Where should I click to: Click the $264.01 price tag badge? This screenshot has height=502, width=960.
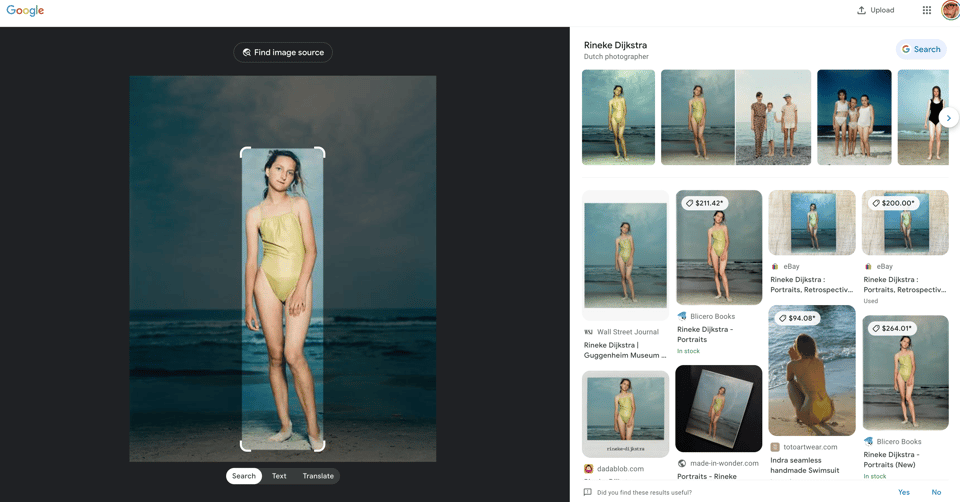coord(891,328)
